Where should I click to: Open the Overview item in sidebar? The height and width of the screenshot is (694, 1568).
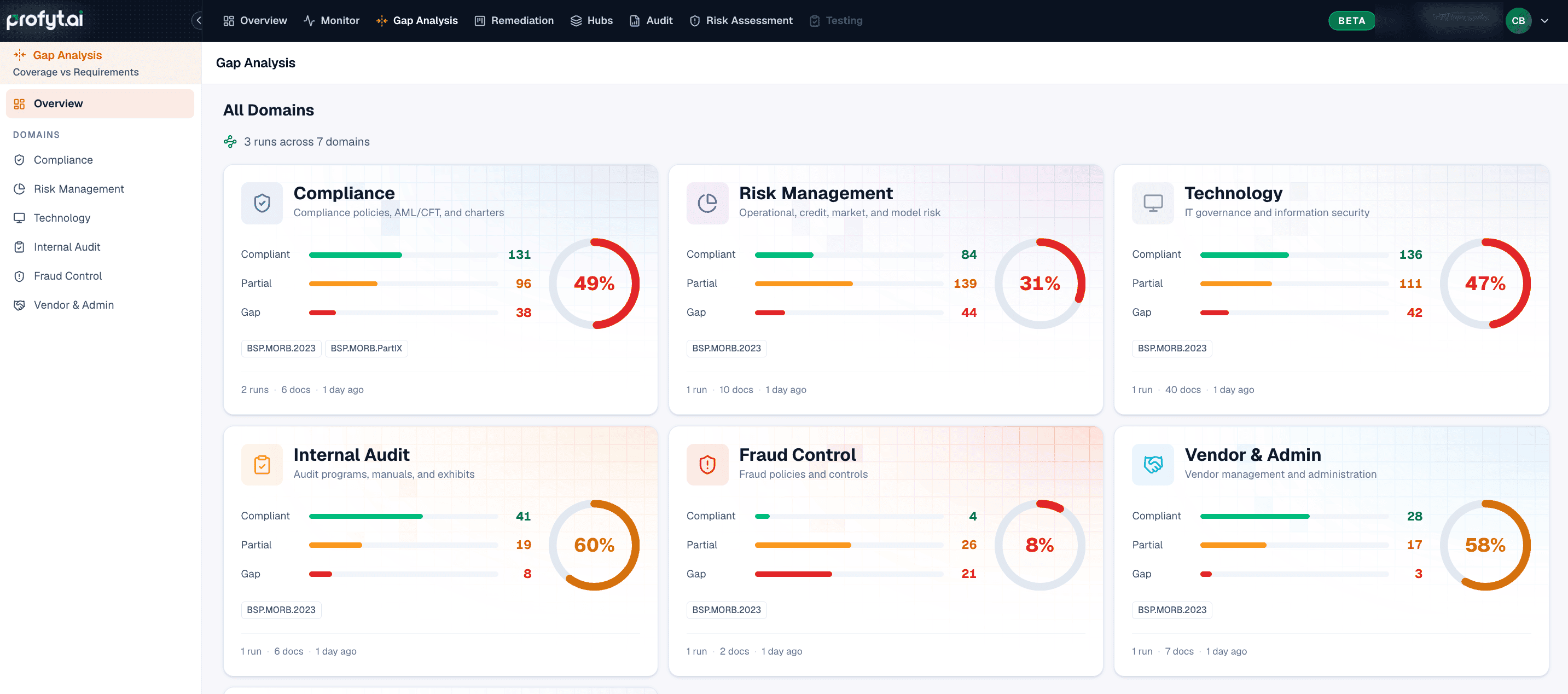100,103
